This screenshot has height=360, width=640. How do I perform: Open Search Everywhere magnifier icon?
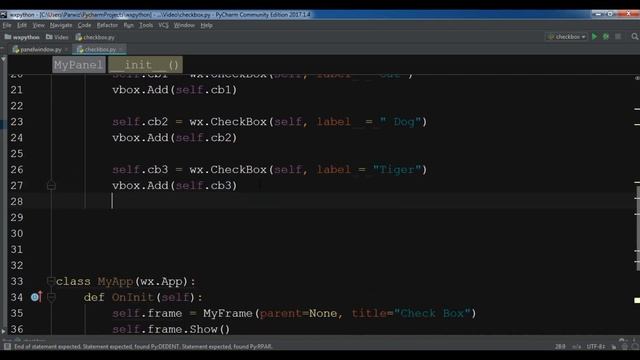[635, 37]
